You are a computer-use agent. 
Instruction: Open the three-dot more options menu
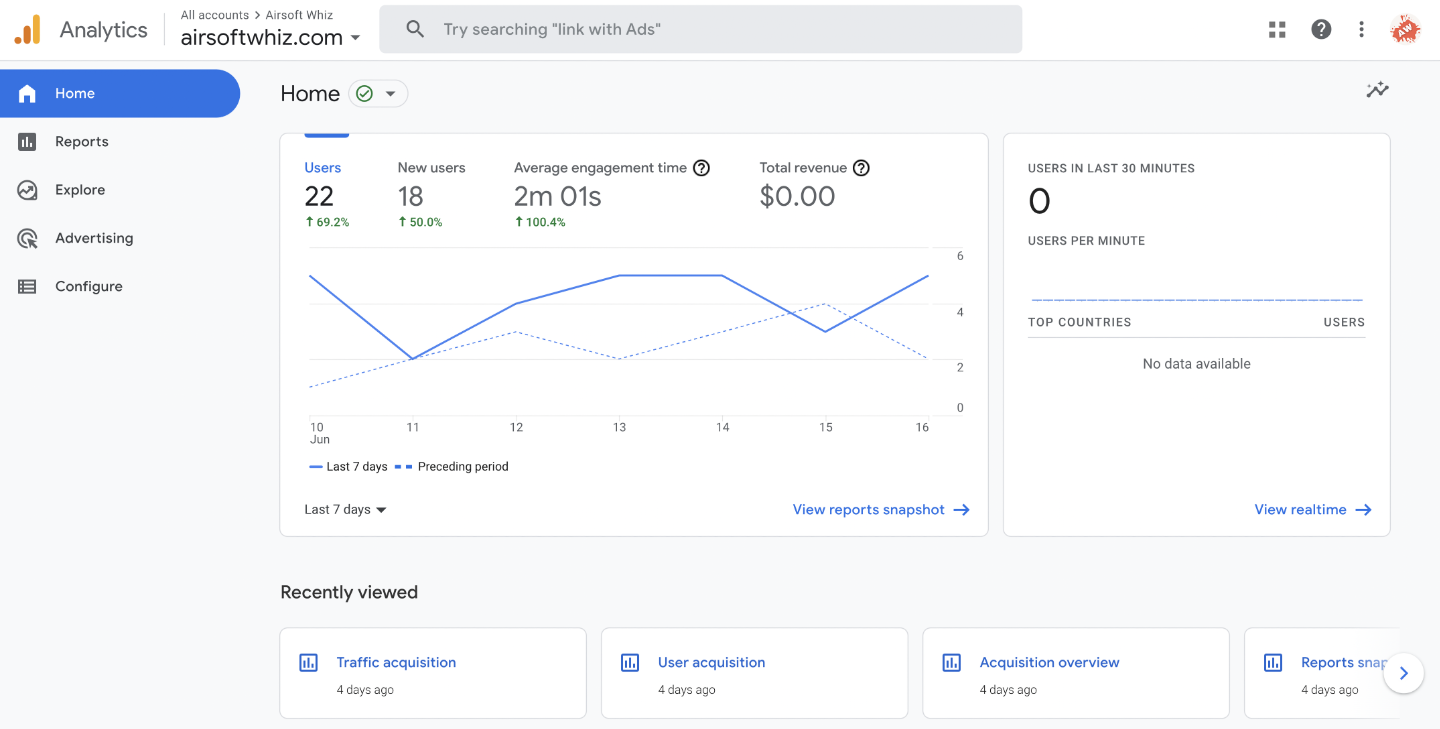(1361, 29)
